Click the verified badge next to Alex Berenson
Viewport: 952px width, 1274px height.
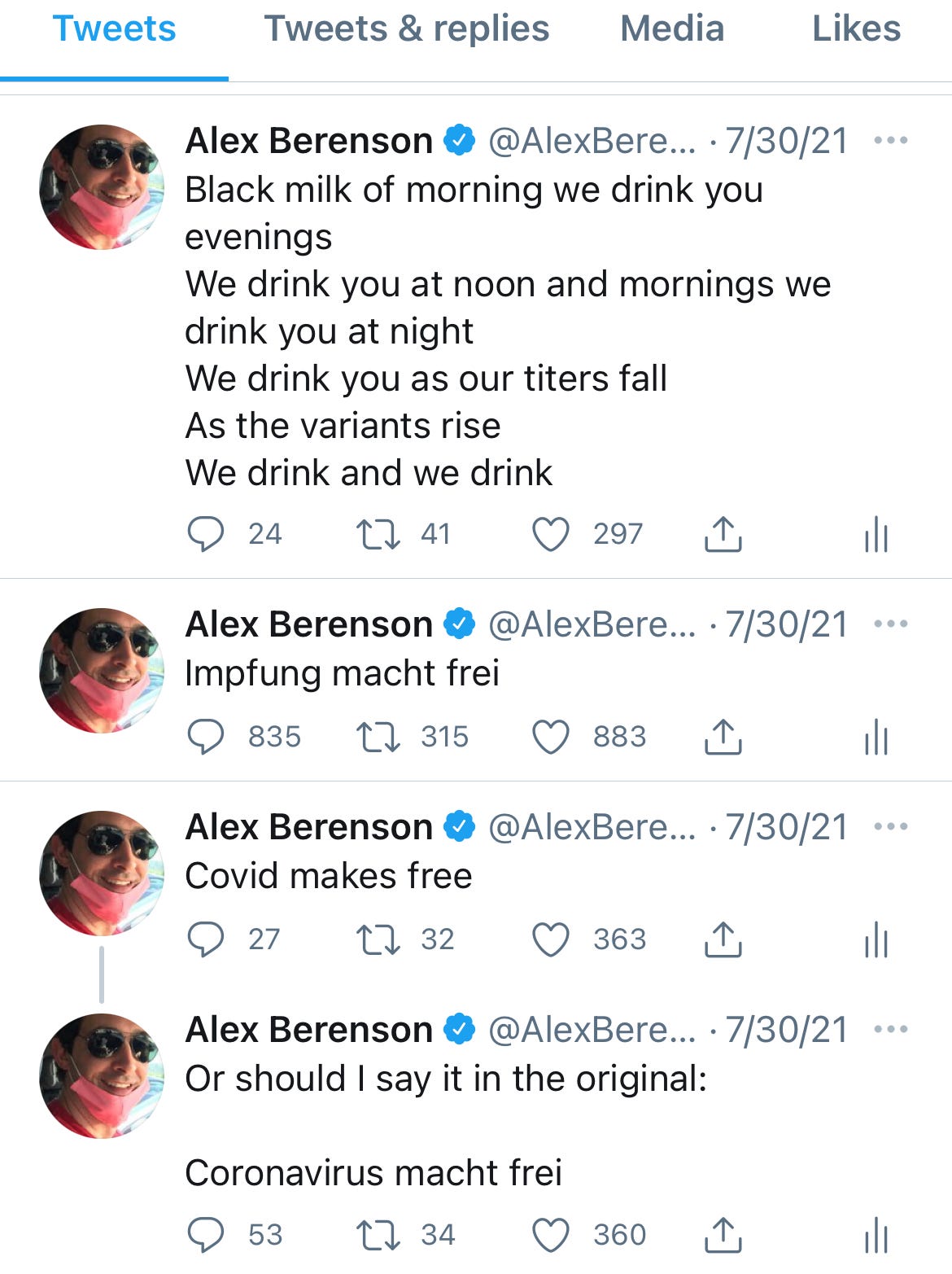click(460, 140)
